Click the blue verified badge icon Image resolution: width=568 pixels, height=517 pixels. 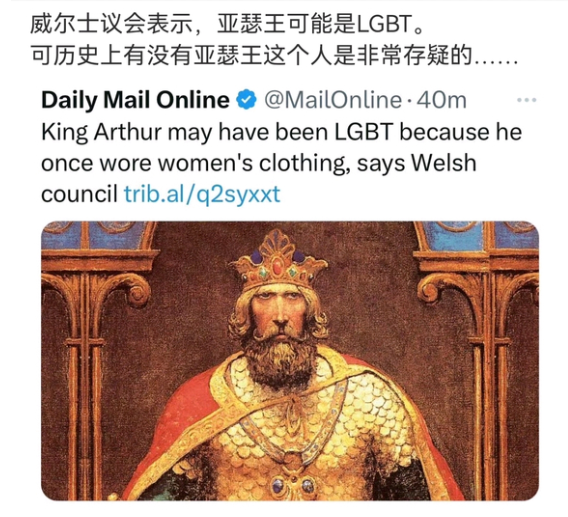point(247,100)
